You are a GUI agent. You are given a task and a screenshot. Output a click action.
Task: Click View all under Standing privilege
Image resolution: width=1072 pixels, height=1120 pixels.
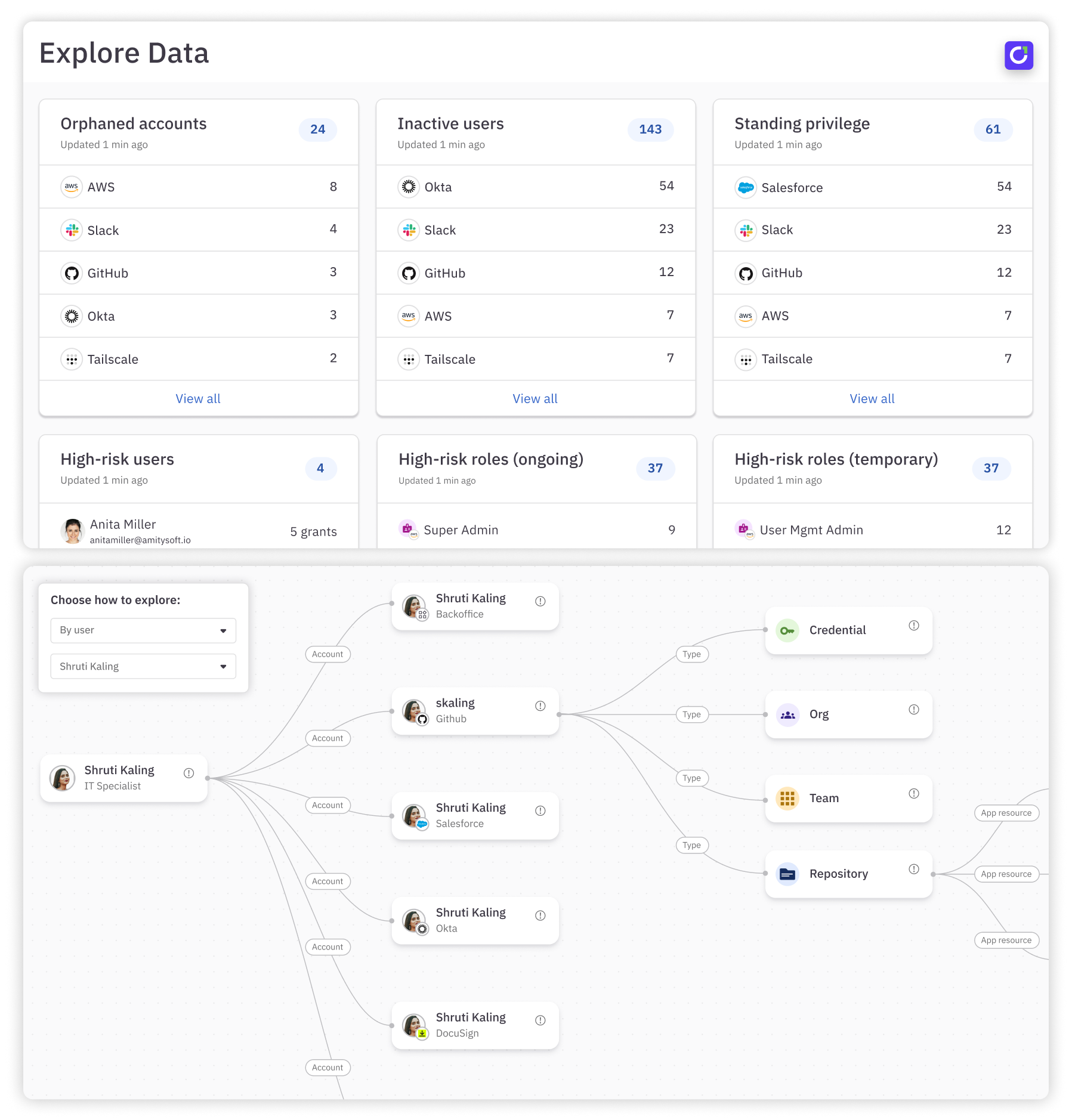point(872,399)
